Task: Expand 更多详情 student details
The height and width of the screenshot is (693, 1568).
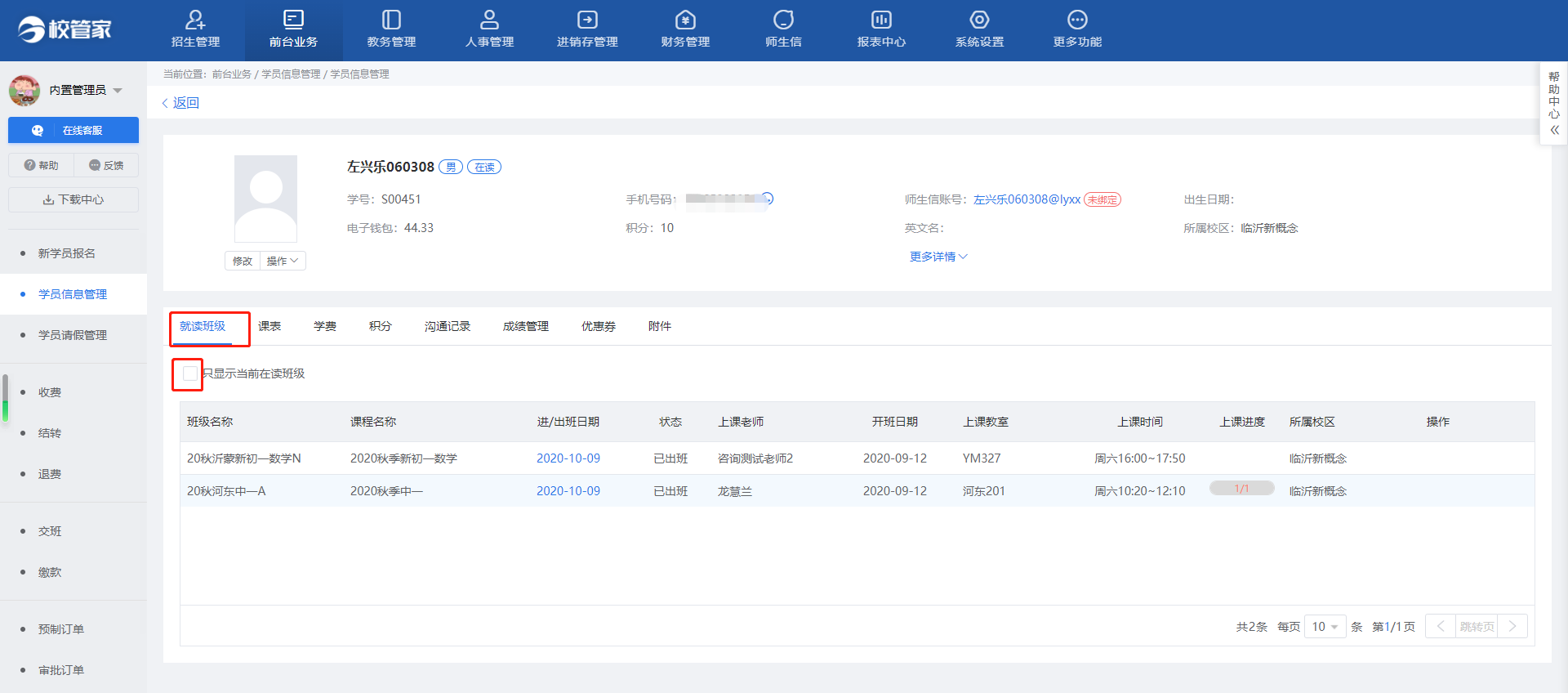Action: tap(938, 257)
